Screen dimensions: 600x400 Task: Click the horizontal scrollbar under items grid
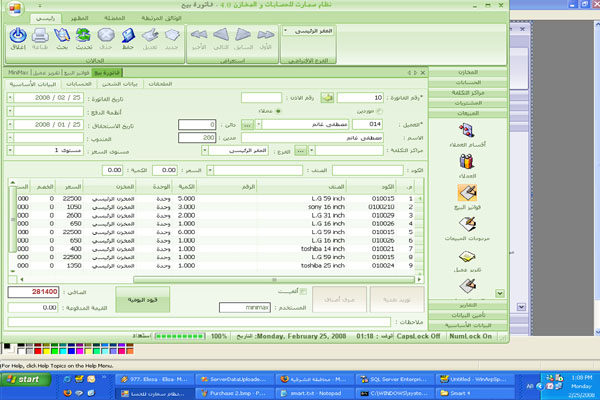274,279
